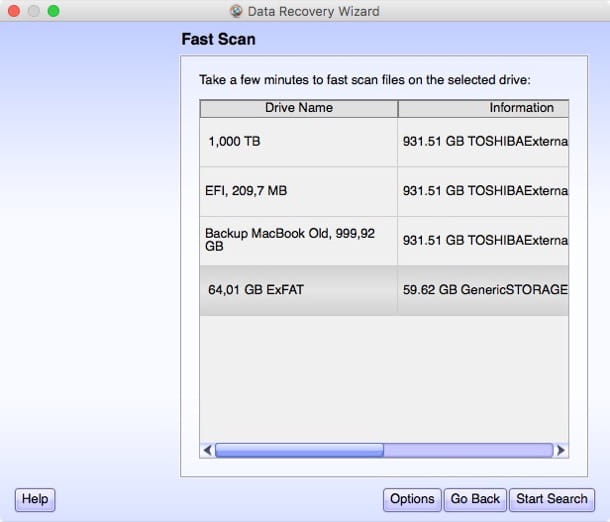Screen dimensions: 610x522
Task: Select the EFI, 209,7 MB drive
Action: point(384,191)
